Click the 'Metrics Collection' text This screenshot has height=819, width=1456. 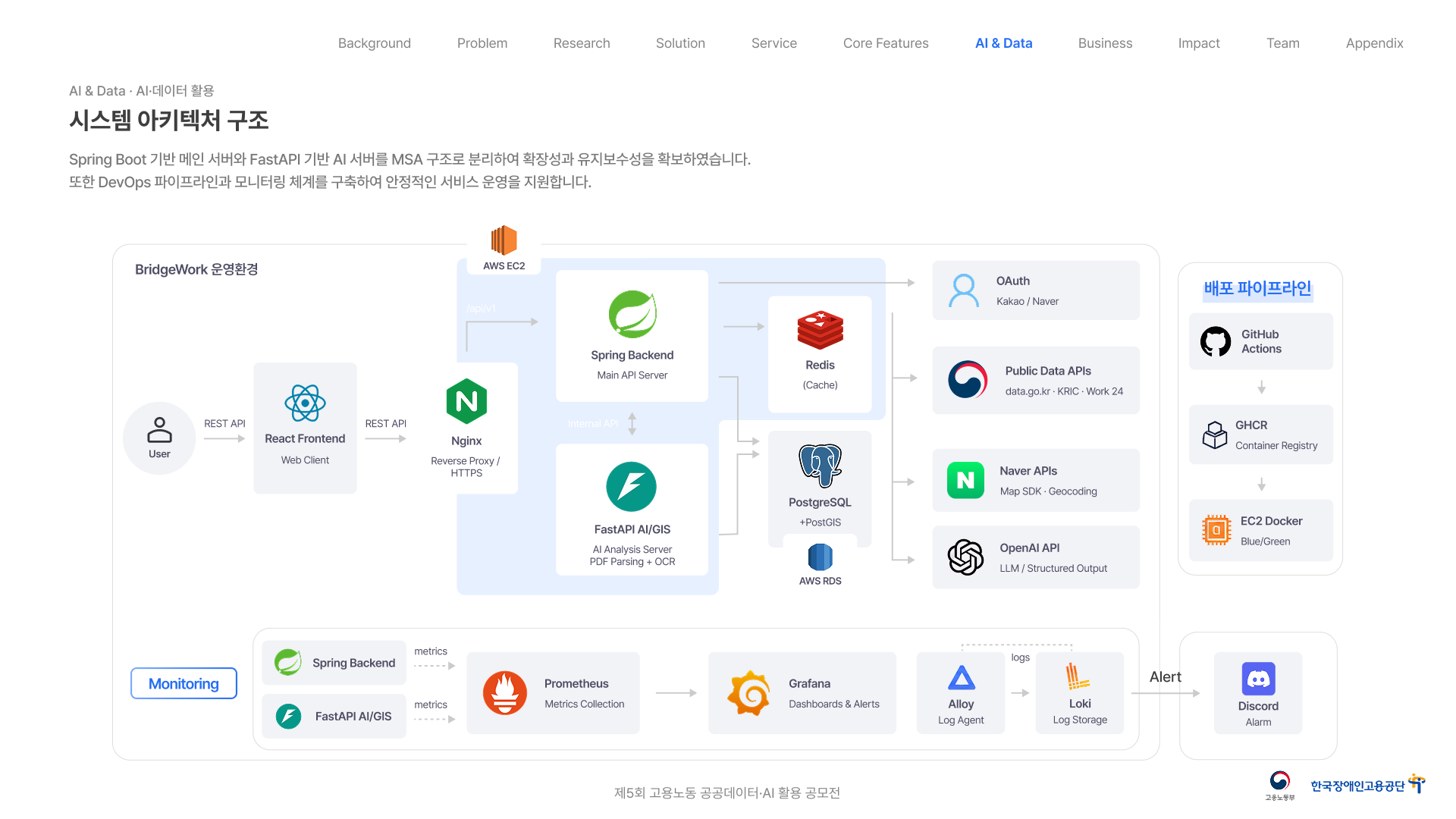pyautogui.click(x=584, y=704)
